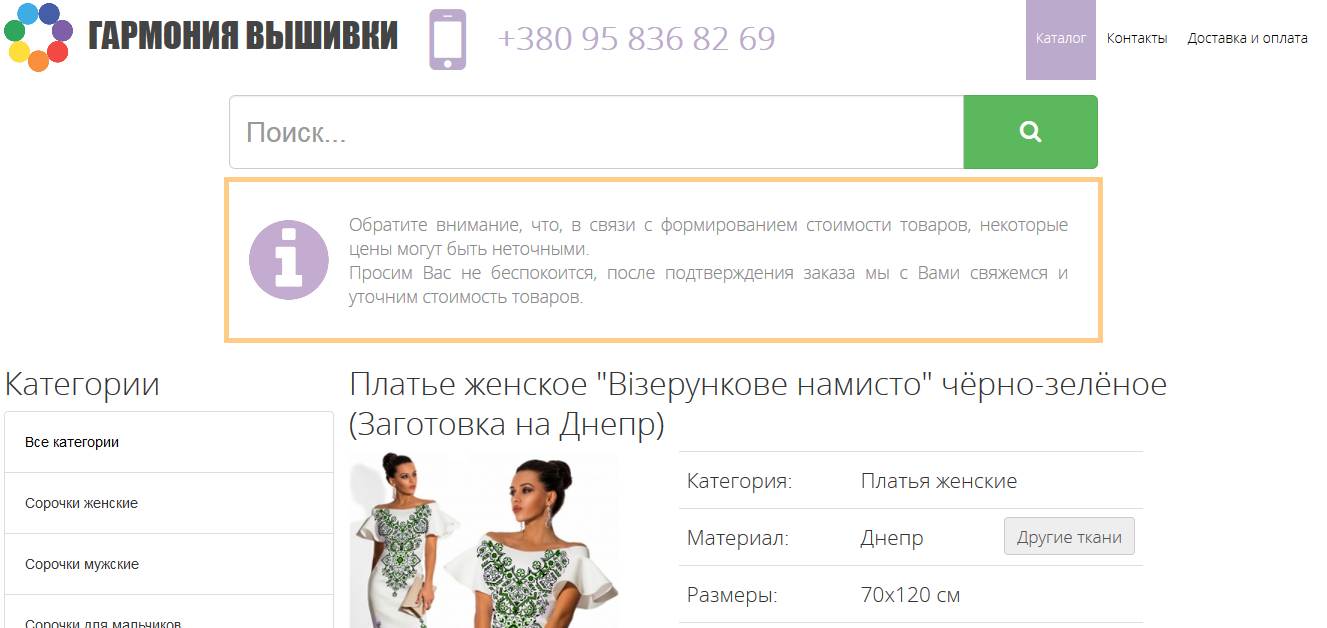Open Сорочки женские category

click(169, 503)
